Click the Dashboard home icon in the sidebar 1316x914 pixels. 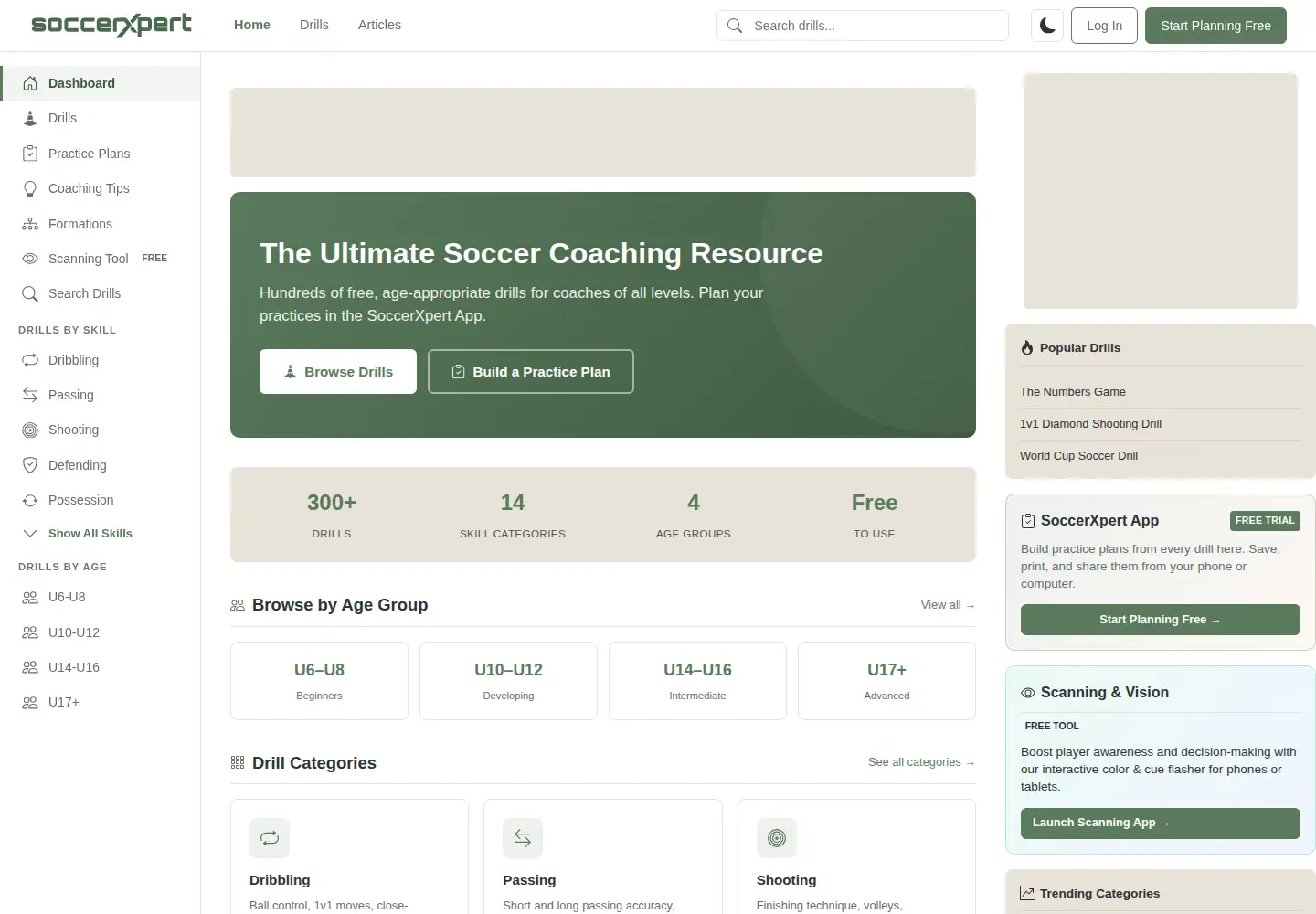[30, 83]
